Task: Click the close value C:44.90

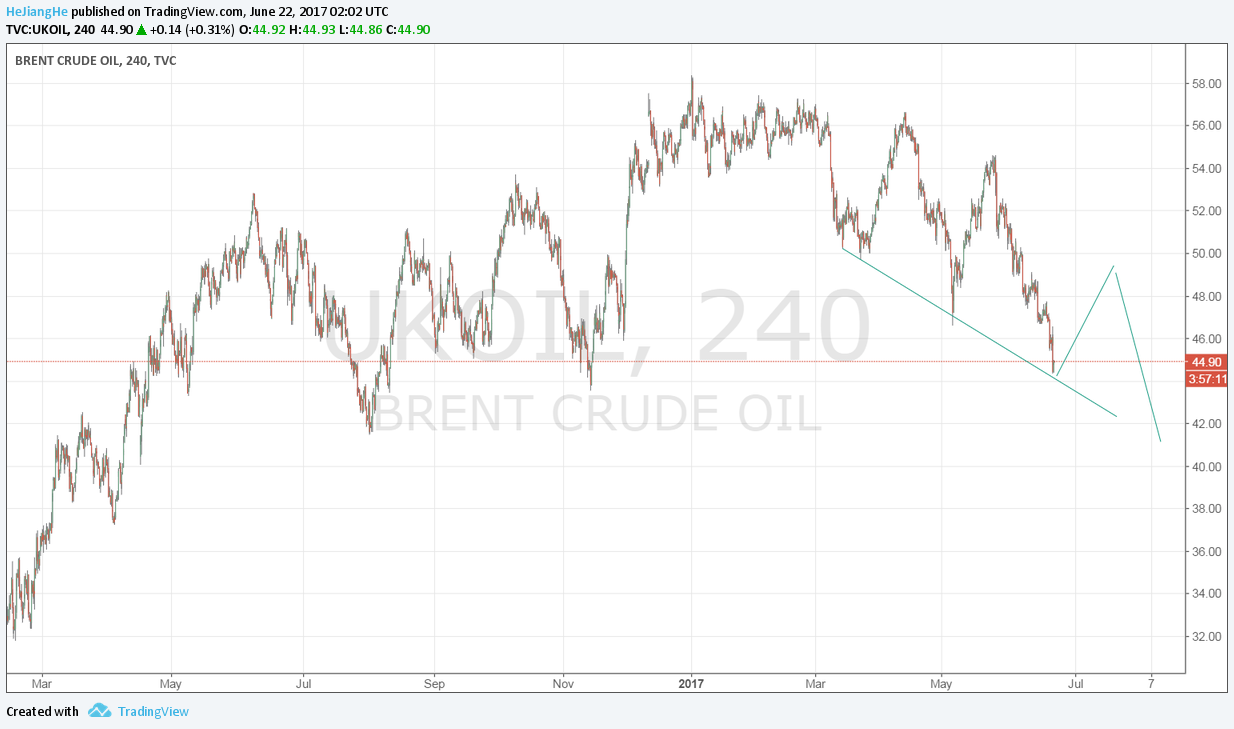Action: tap(407, 29)
